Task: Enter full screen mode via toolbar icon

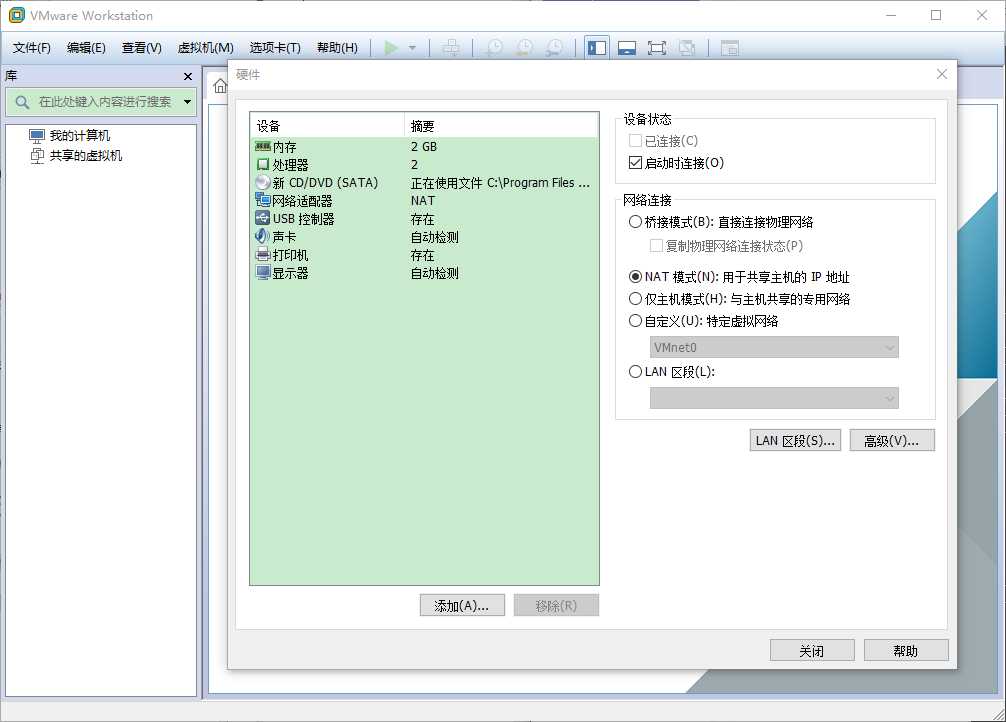Action: tap(657, 48)
